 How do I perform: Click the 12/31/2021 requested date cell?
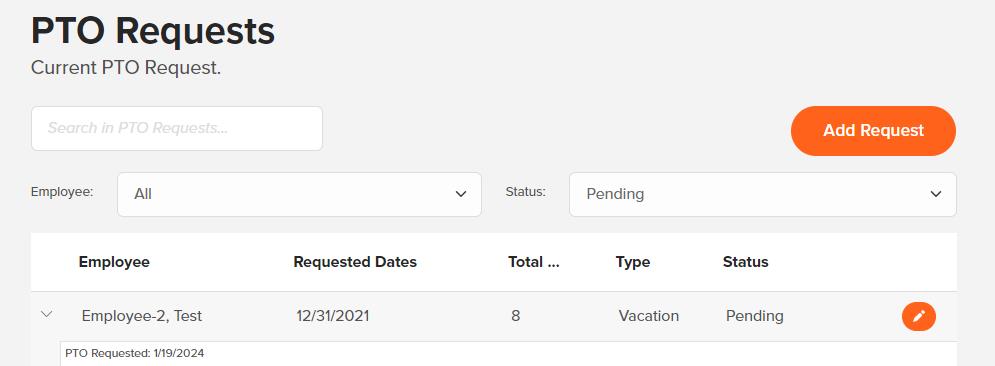coord(333,316)
